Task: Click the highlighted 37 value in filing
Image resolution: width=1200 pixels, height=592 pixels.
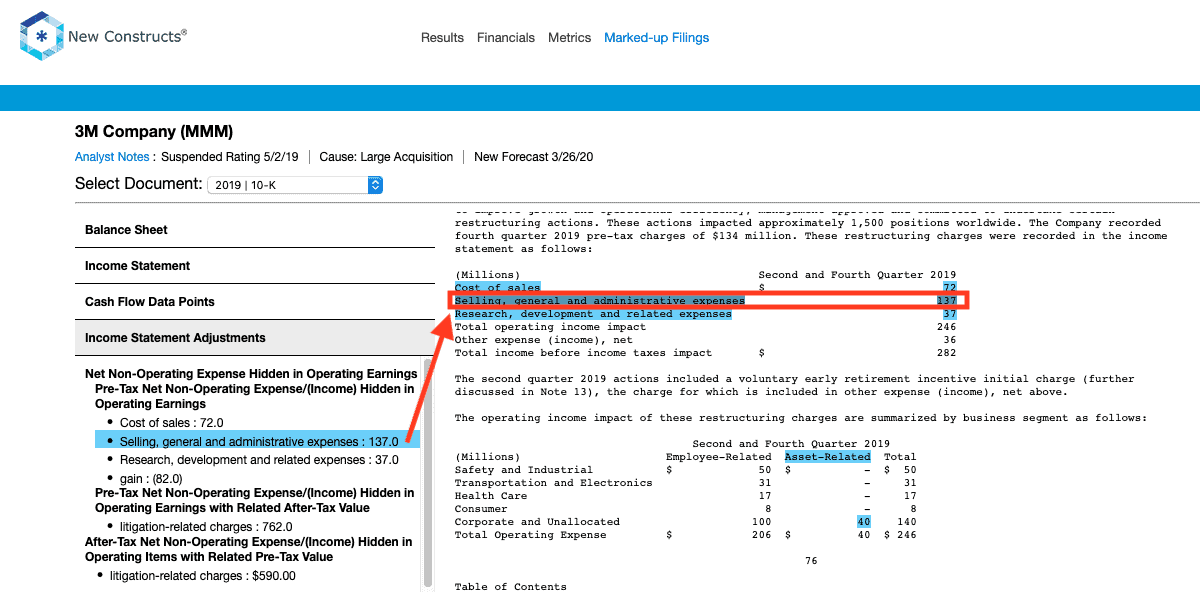Action: (950, 314)
